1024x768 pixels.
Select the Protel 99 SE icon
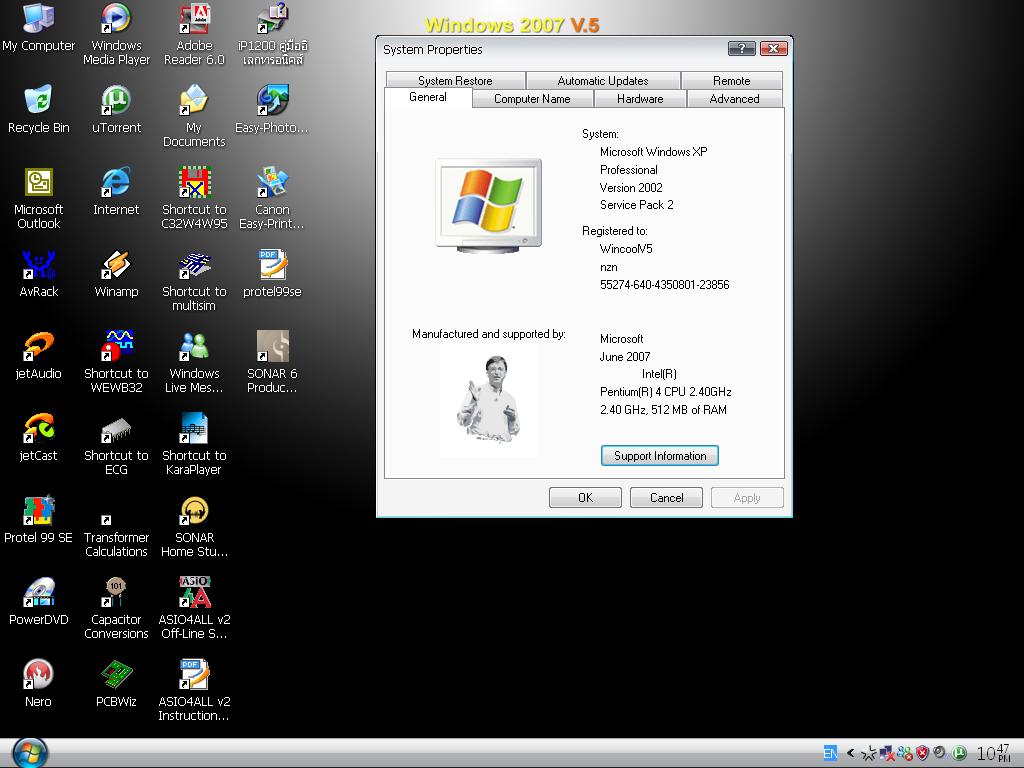(x=39, y=520)
